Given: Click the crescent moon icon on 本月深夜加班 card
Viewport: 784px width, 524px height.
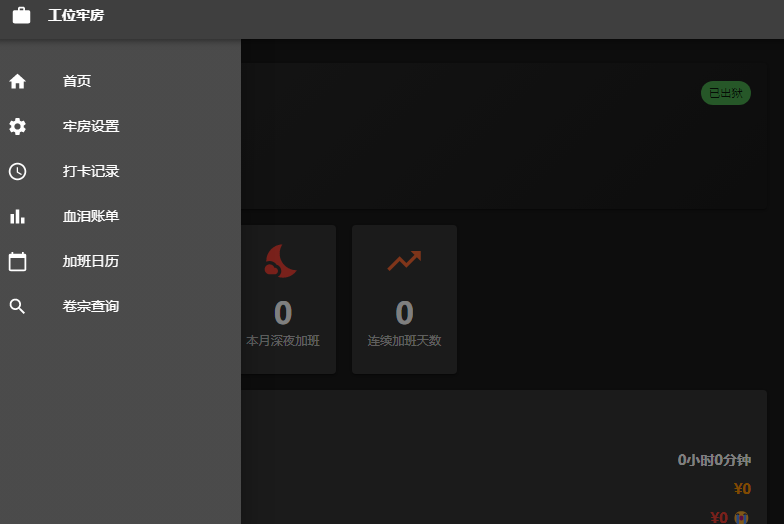Looking at the screenshot, I should pyautogui.click(x=280, y=261).
